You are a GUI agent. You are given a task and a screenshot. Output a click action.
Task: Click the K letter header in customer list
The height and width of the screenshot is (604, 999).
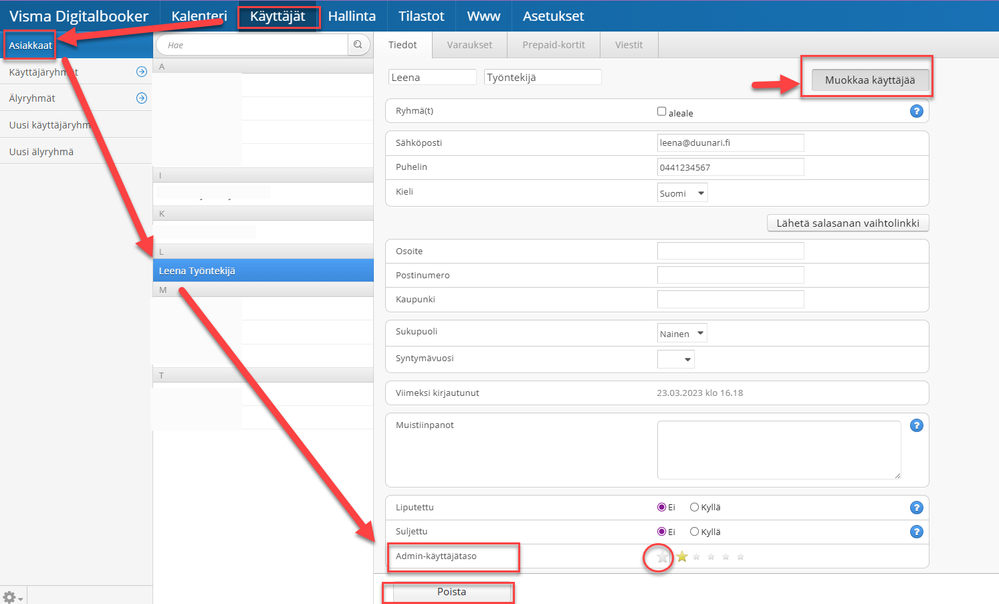263,213
